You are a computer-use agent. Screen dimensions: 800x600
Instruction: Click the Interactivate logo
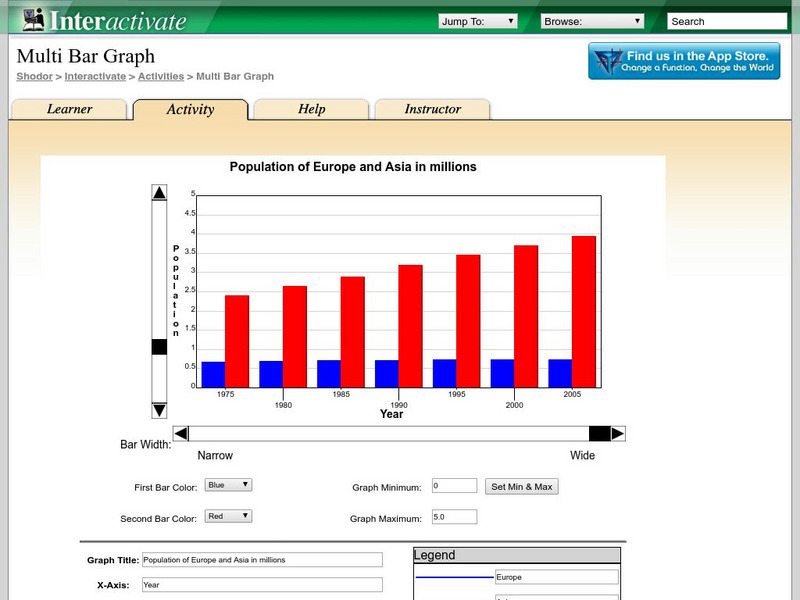(x=105, y=20)
